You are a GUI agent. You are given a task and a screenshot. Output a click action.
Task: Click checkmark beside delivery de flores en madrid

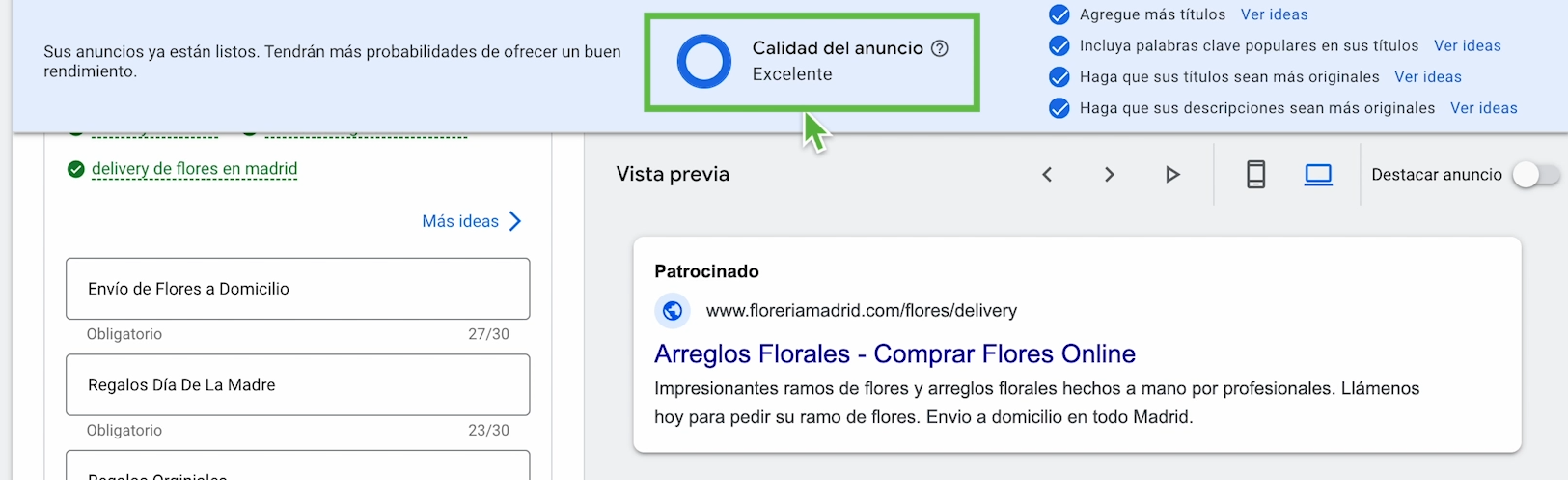coord(76,170)
